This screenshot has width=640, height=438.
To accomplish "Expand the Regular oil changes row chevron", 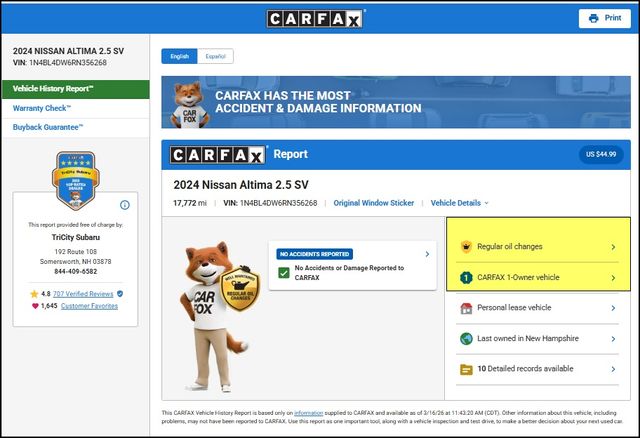I will [613, 246].
